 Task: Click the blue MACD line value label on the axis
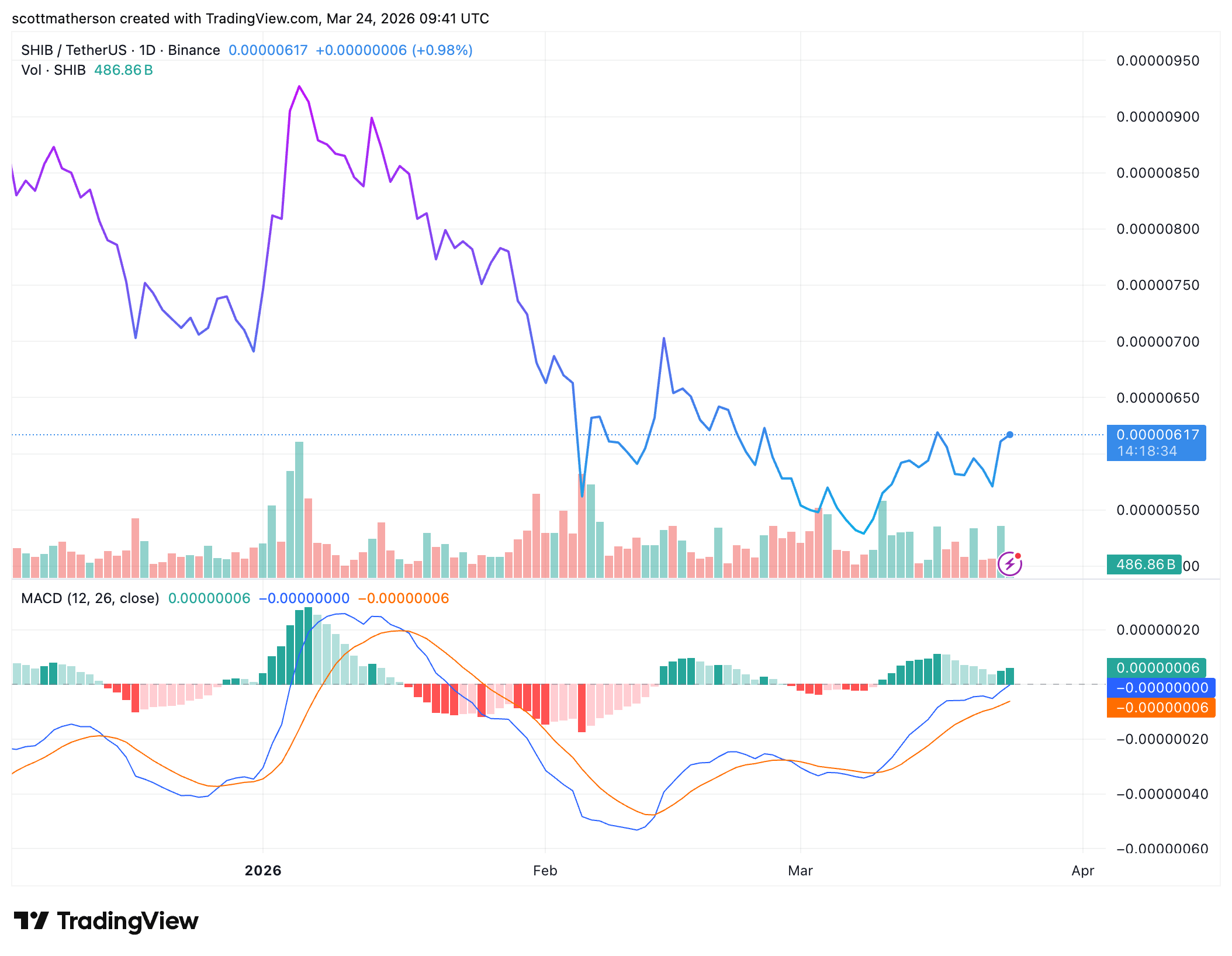[1161, 688]
